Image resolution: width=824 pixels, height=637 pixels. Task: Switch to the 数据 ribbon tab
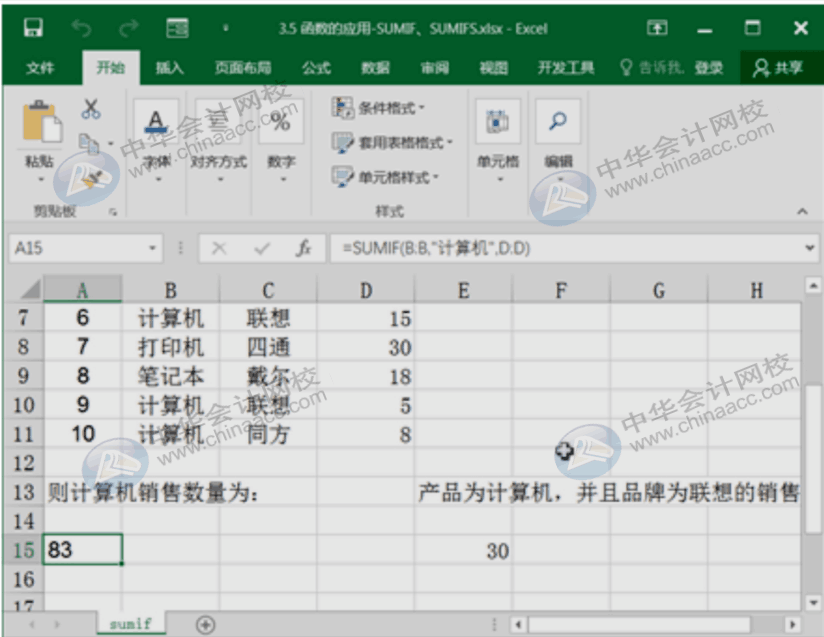(x=375, y=67)
